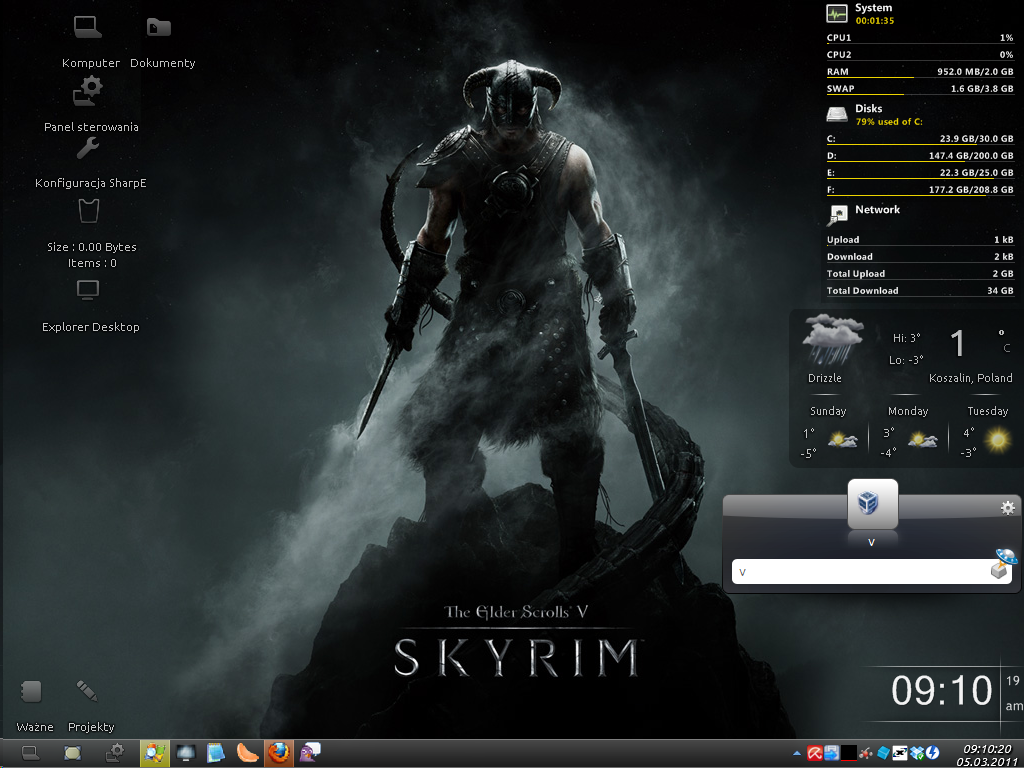The width and height of the screenshot is (1024, 768).
Task: Click the gear control panel icon in taskbar
Action: 115,754
